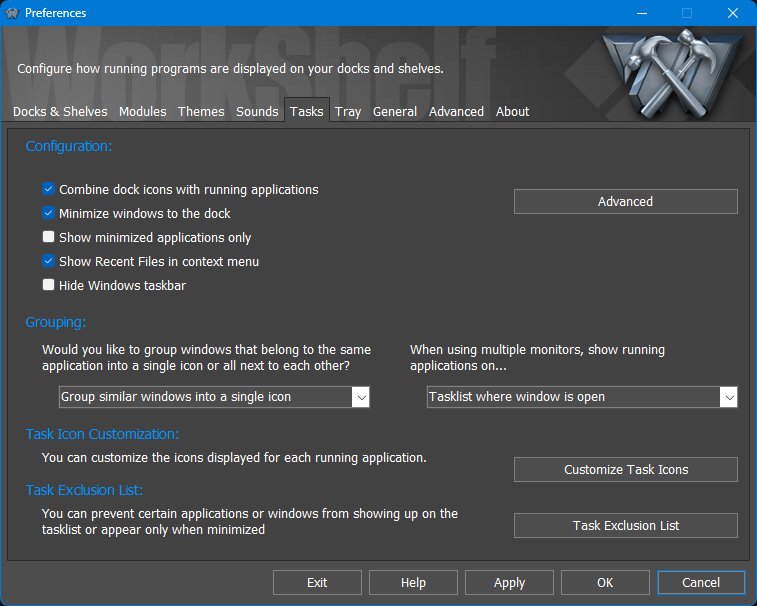Go to the Themes tab
This screenshot has height=606, width=757.
[x=201, y=112]
